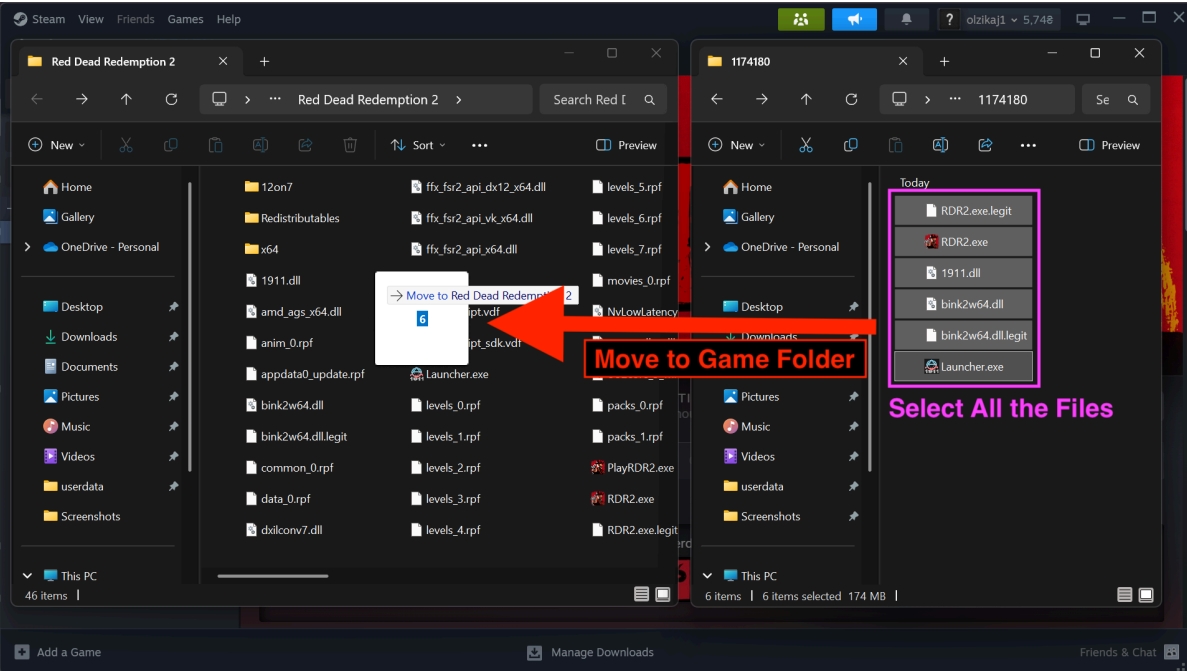Go forward in the 1174180 window
Viewport: 1187px width, 671px height.
coord(762,99)
